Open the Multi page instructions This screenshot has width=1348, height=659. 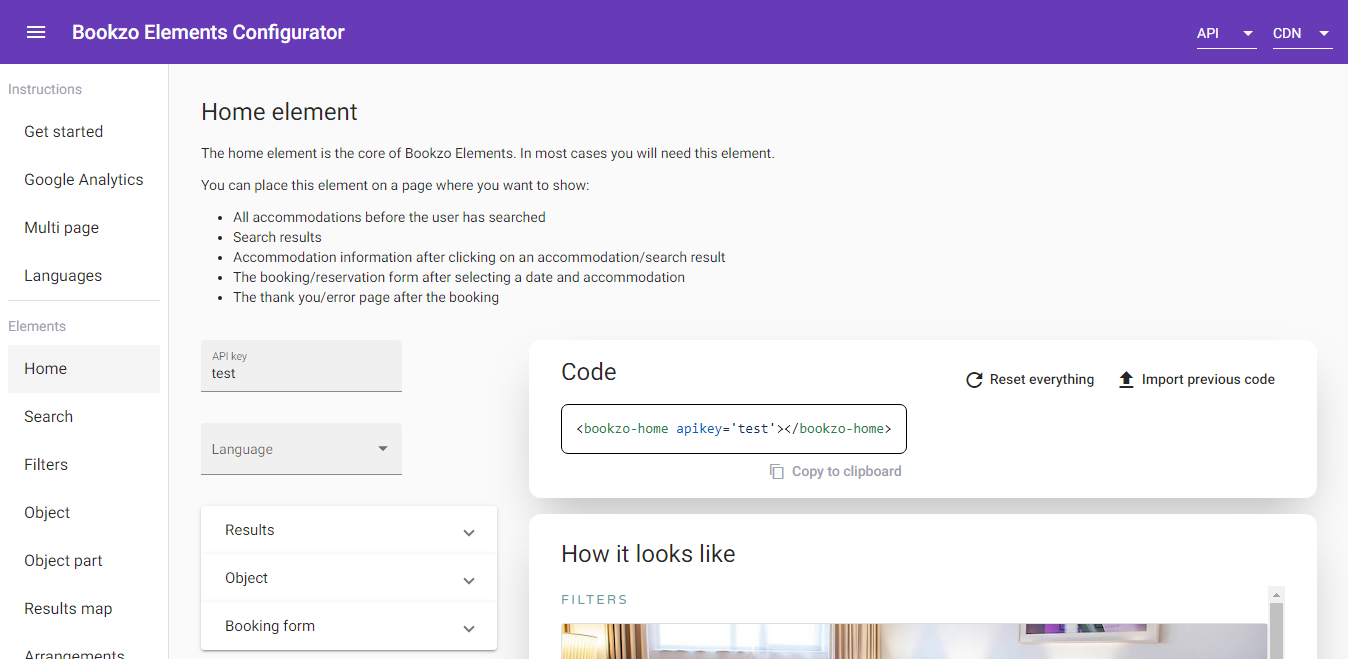coord(84,228)
